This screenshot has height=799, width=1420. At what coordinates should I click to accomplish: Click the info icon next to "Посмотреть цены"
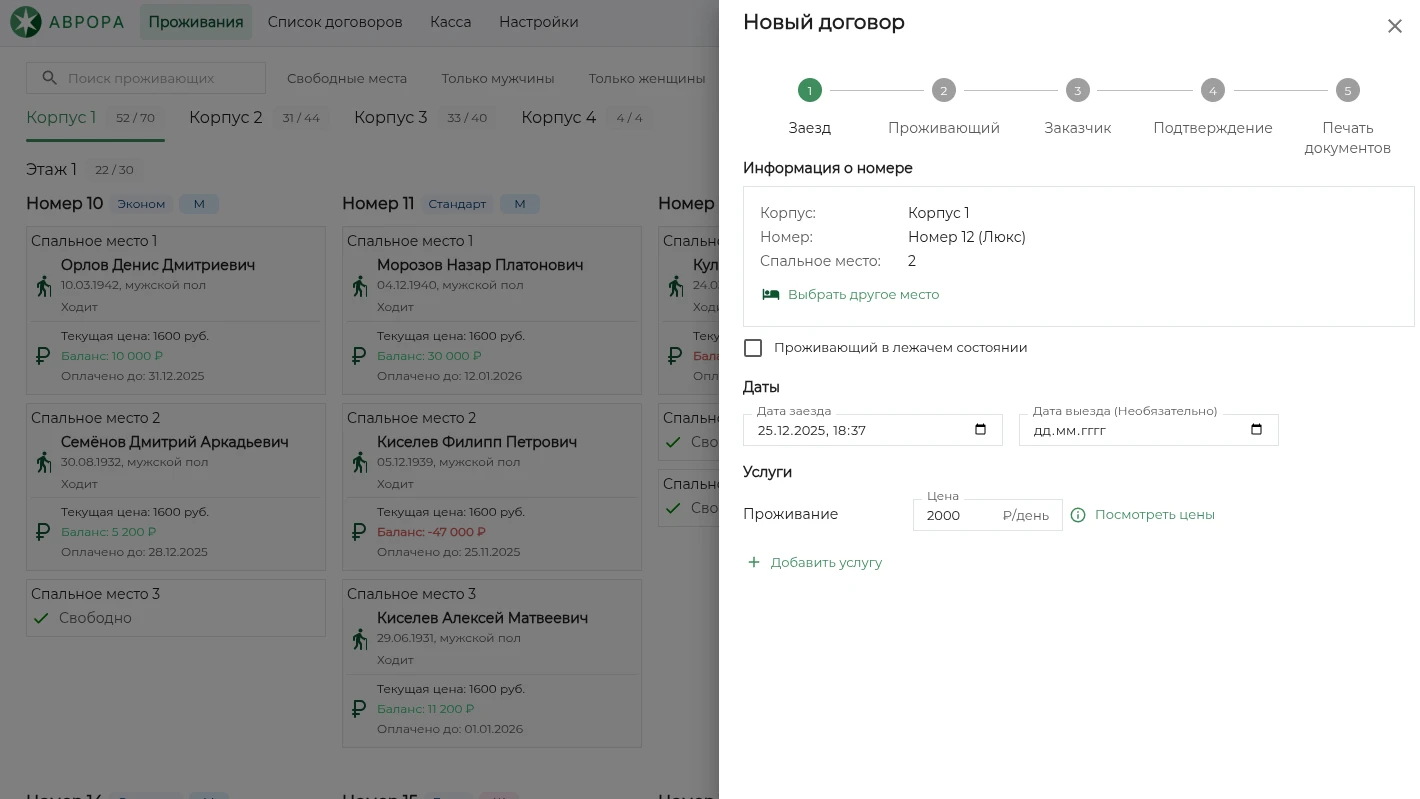click(1078, 515)
